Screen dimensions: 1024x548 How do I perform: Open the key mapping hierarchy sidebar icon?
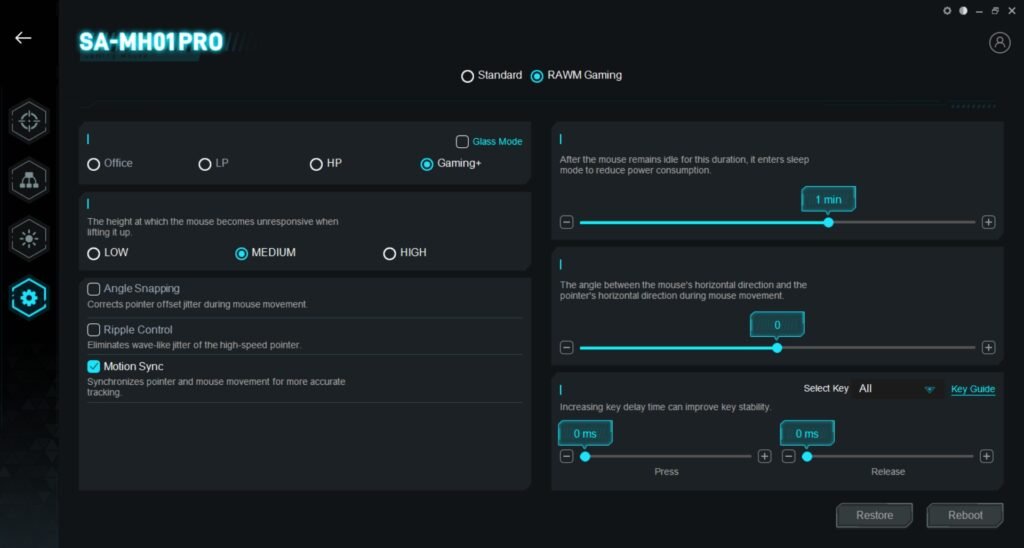coord(29,180)
